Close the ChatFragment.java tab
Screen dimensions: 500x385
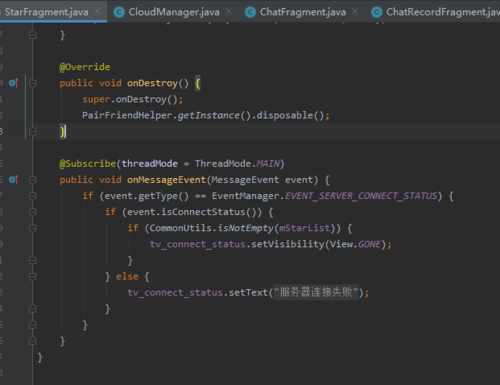tap(355, 12)
